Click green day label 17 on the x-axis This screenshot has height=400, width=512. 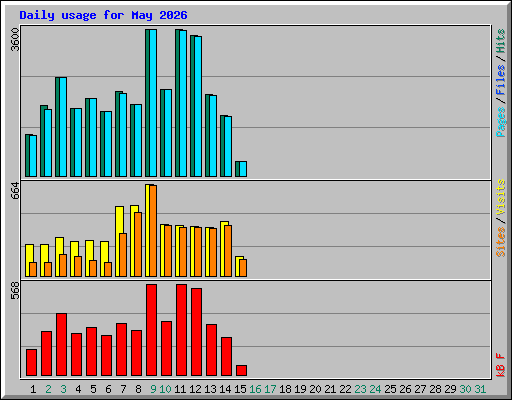270,389
